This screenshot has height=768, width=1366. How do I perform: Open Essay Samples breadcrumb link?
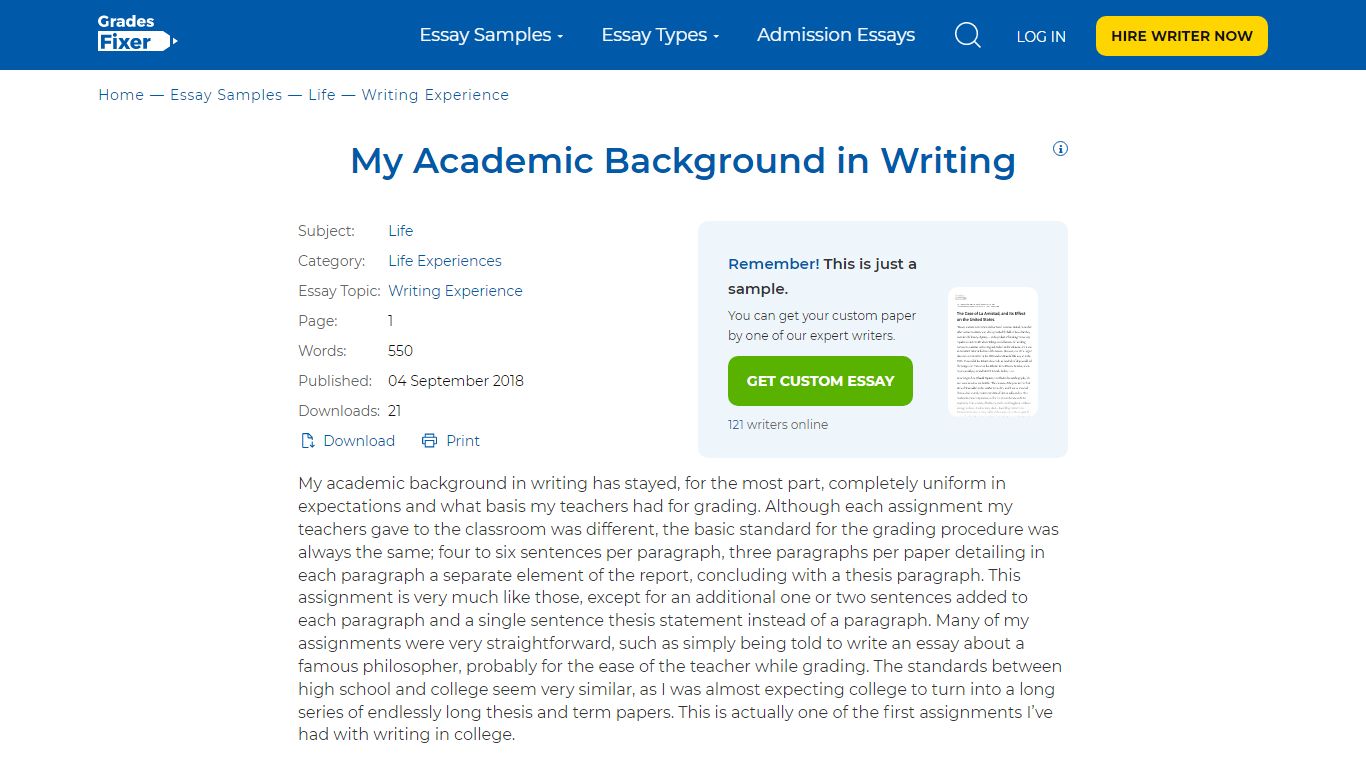[x=226, y=95]
